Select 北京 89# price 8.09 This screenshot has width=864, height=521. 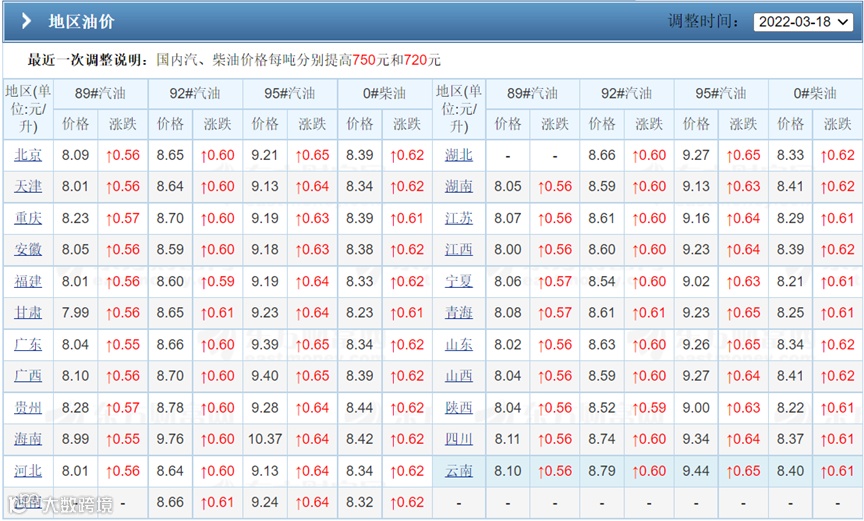point(75,155)
